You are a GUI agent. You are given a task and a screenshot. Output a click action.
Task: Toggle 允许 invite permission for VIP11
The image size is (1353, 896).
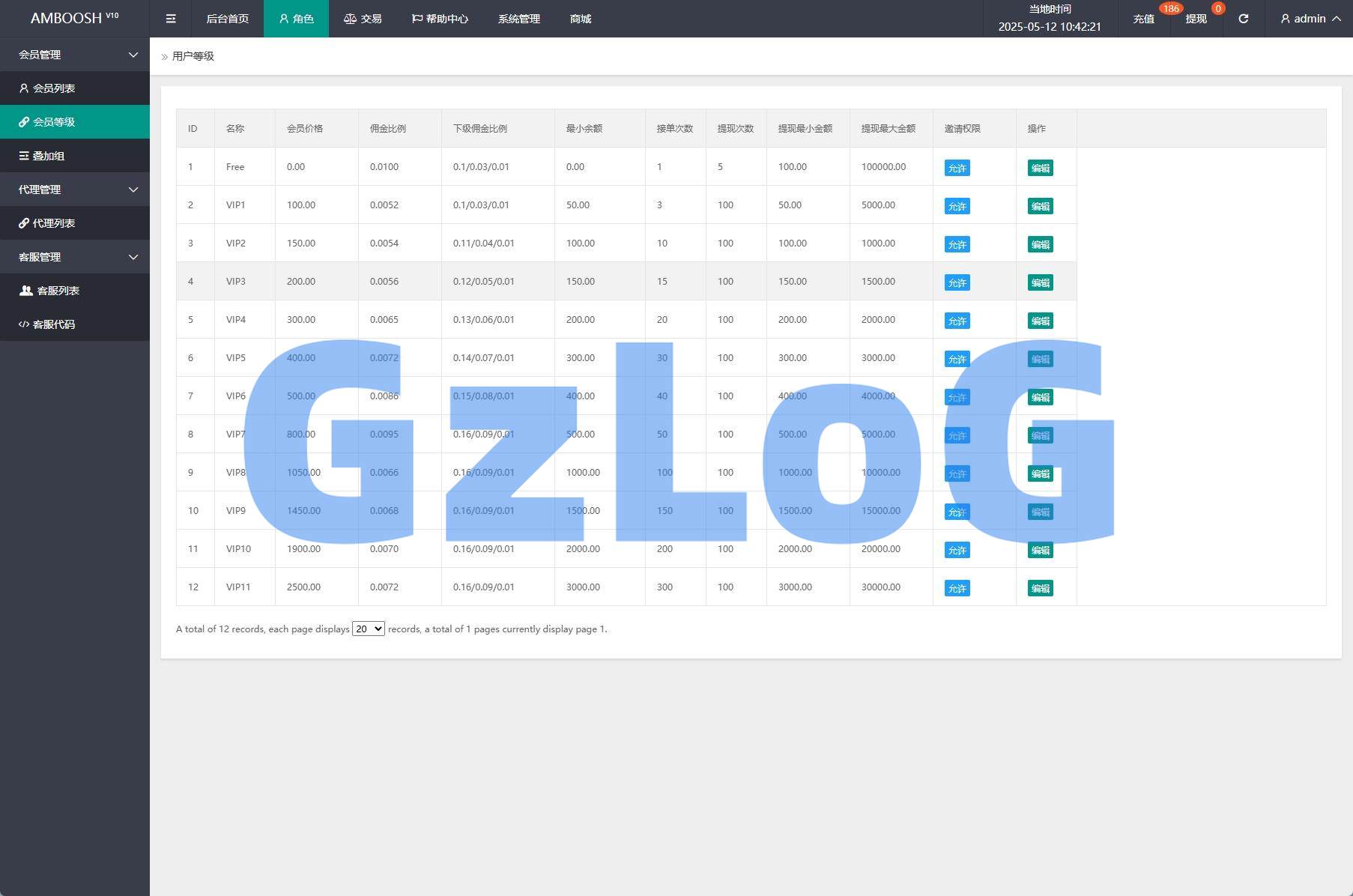point(957,588)
